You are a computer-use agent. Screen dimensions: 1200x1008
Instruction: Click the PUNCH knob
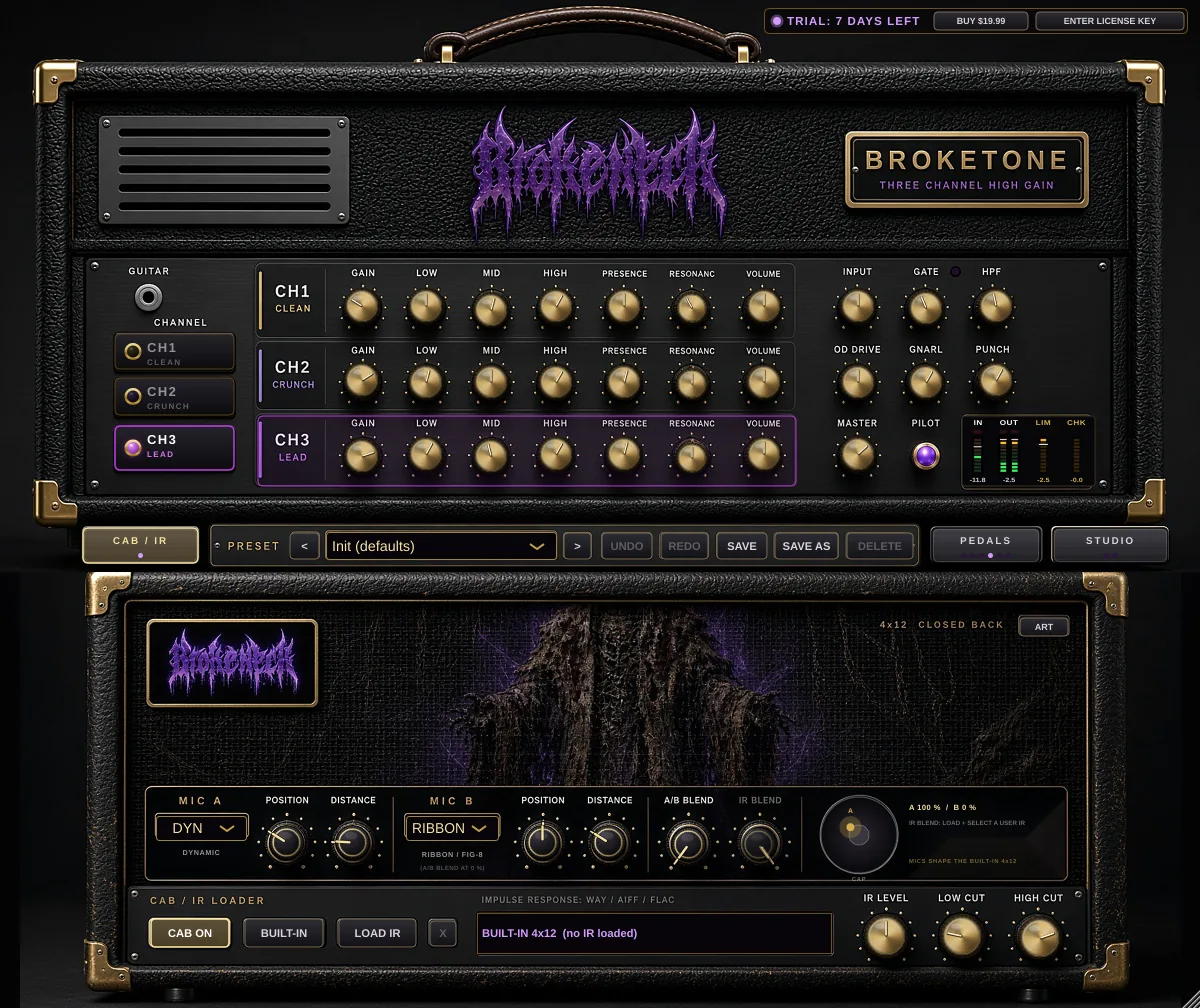993,382
